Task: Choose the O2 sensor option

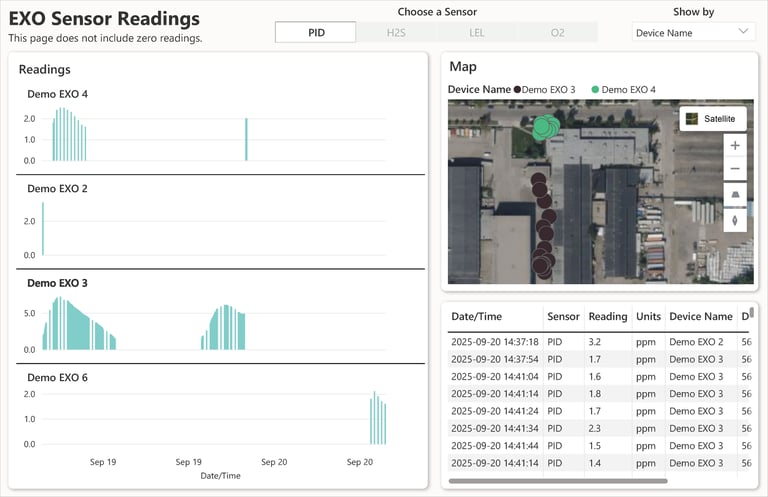Action: [x=557, y=32]
